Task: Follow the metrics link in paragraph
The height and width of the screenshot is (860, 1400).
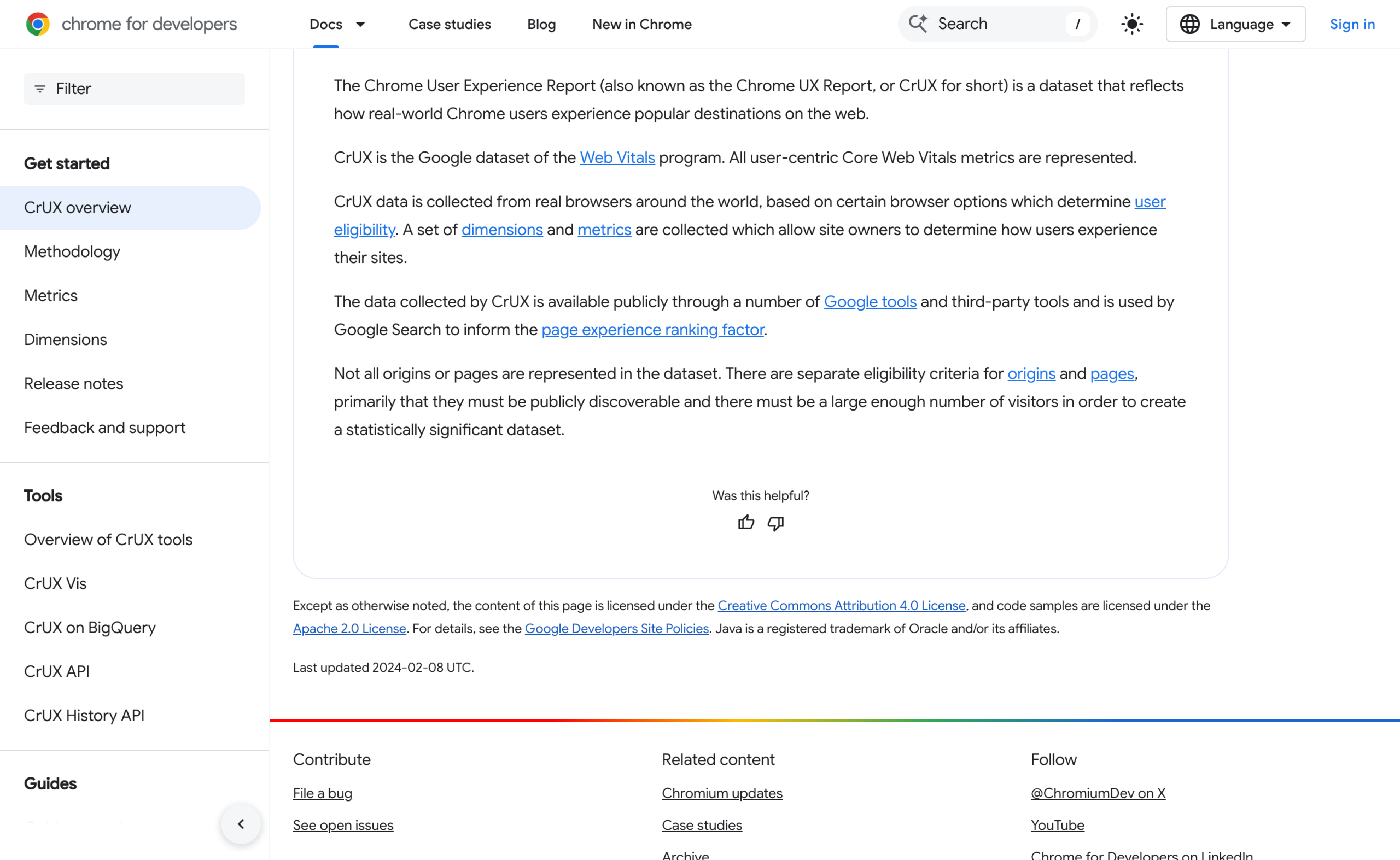Action: coord(604,229)
